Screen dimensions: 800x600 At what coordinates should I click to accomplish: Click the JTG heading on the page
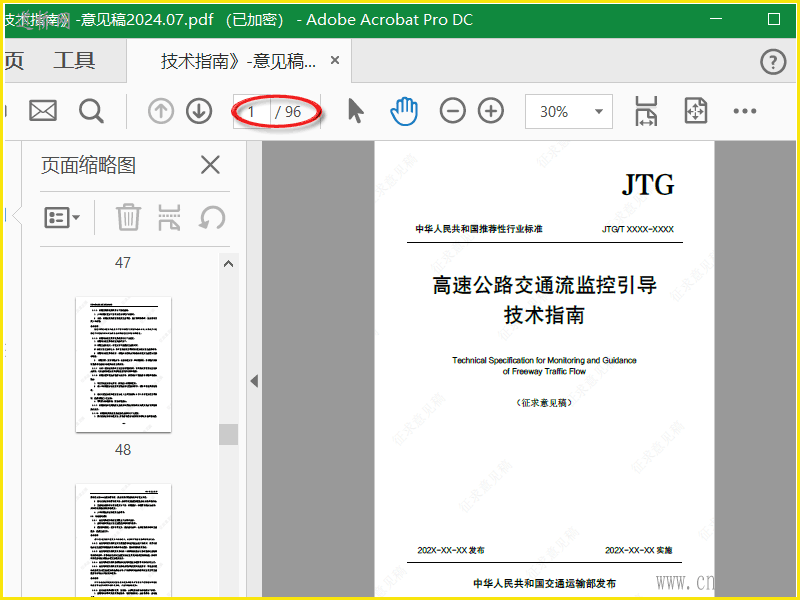[x=648, y=185]
